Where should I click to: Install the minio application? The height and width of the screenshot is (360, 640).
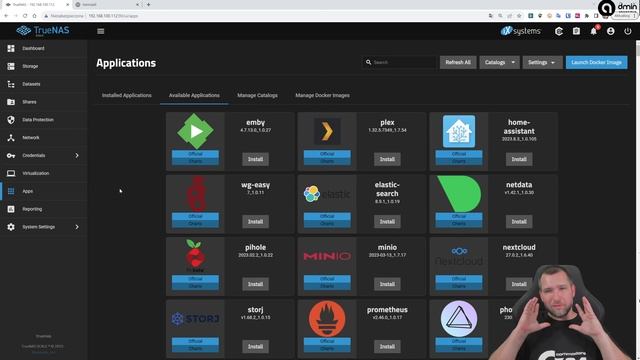tap(387, 284)
